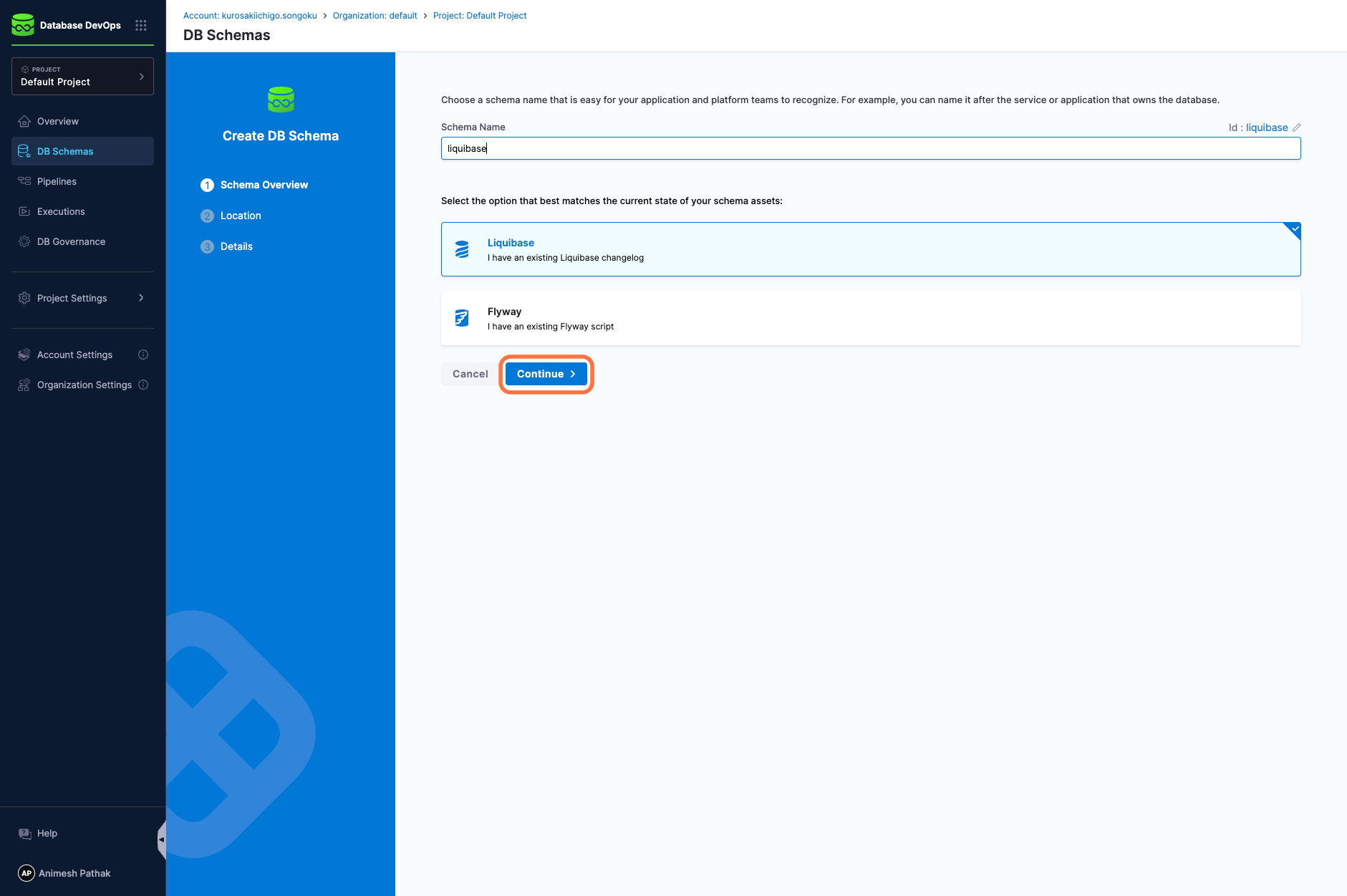This screenshot has height=896, width=1347.
Task: Click the AP user avatar icon
Action: [x=26, y=873]
